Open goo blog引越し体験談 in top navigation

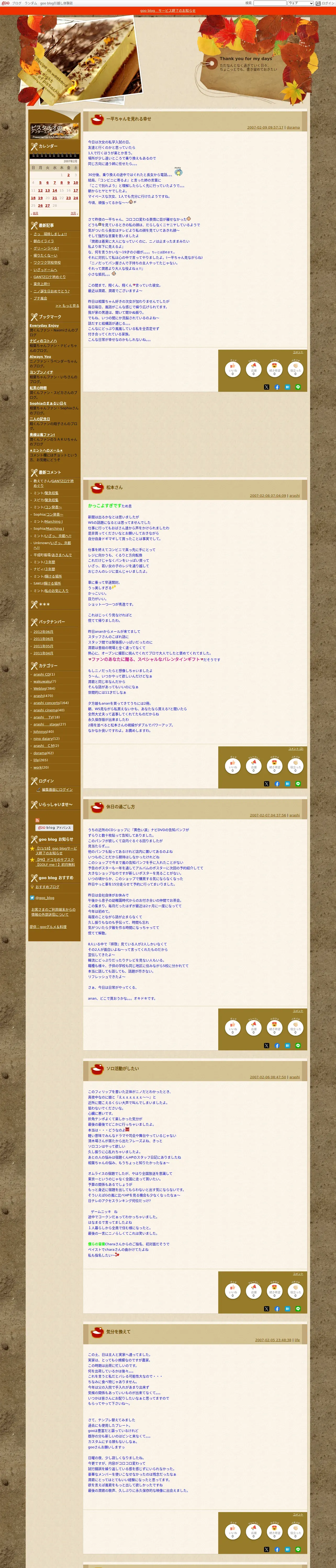pos(56,3)
